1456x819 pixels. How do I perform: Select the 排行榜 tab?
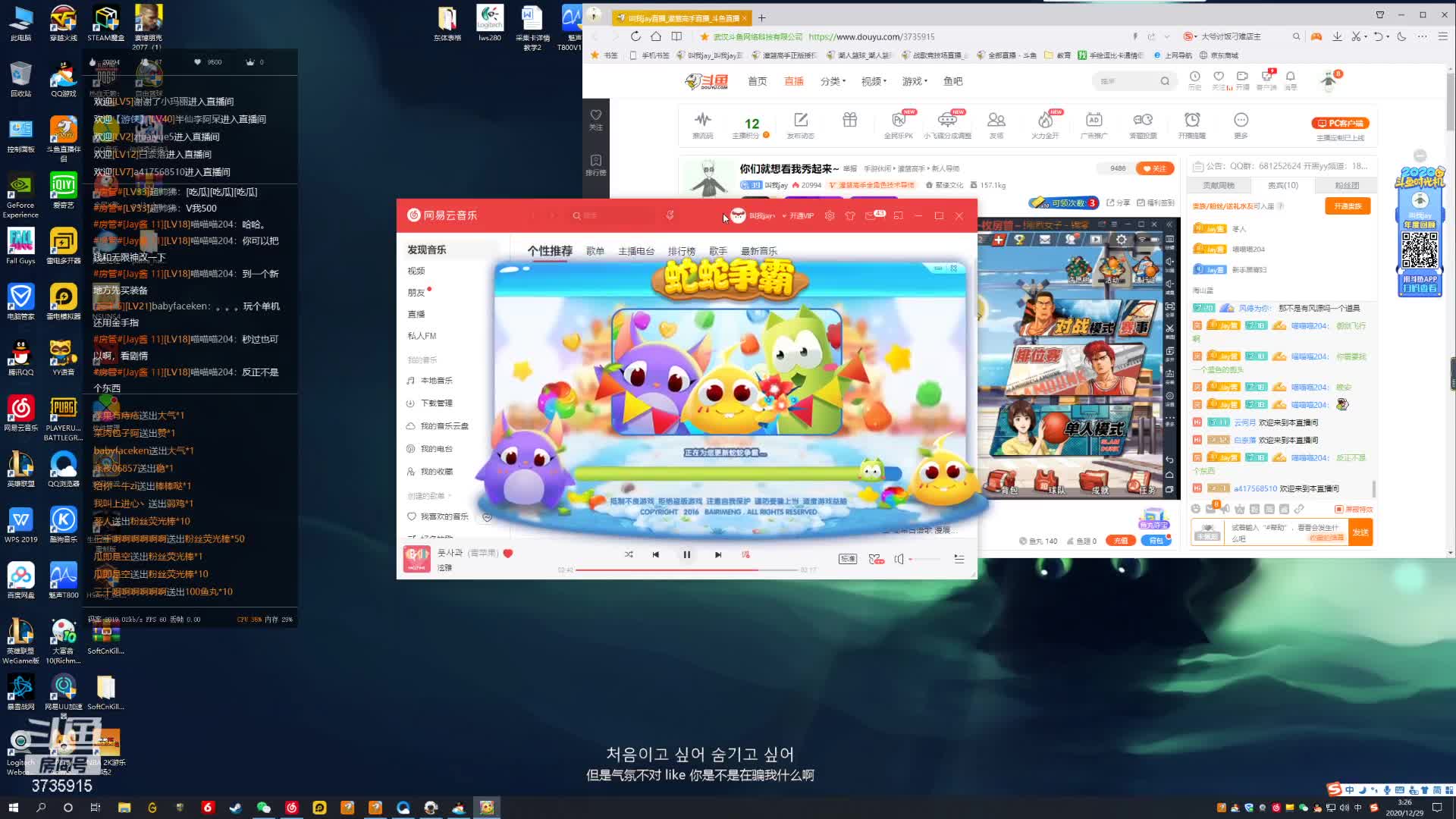(x=682, y=251)
